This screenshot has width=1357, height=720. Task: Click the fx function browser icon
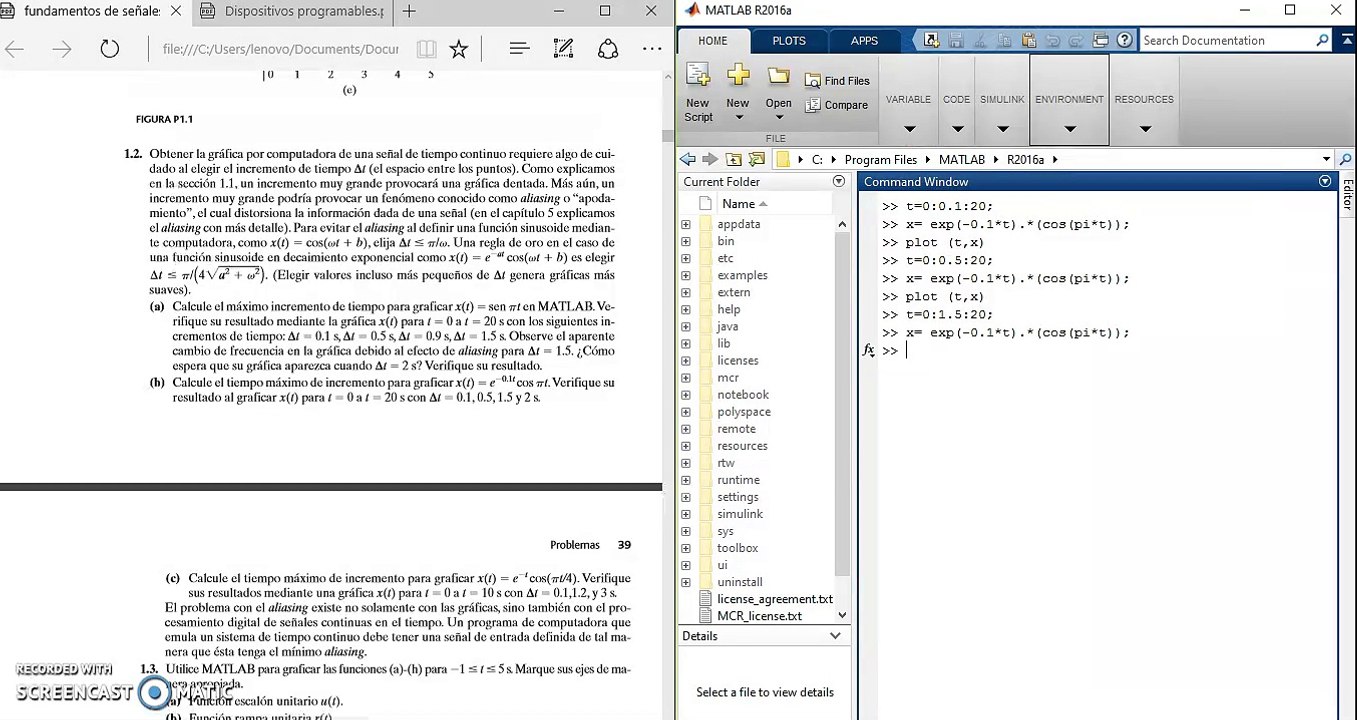[x=868, y=350]
